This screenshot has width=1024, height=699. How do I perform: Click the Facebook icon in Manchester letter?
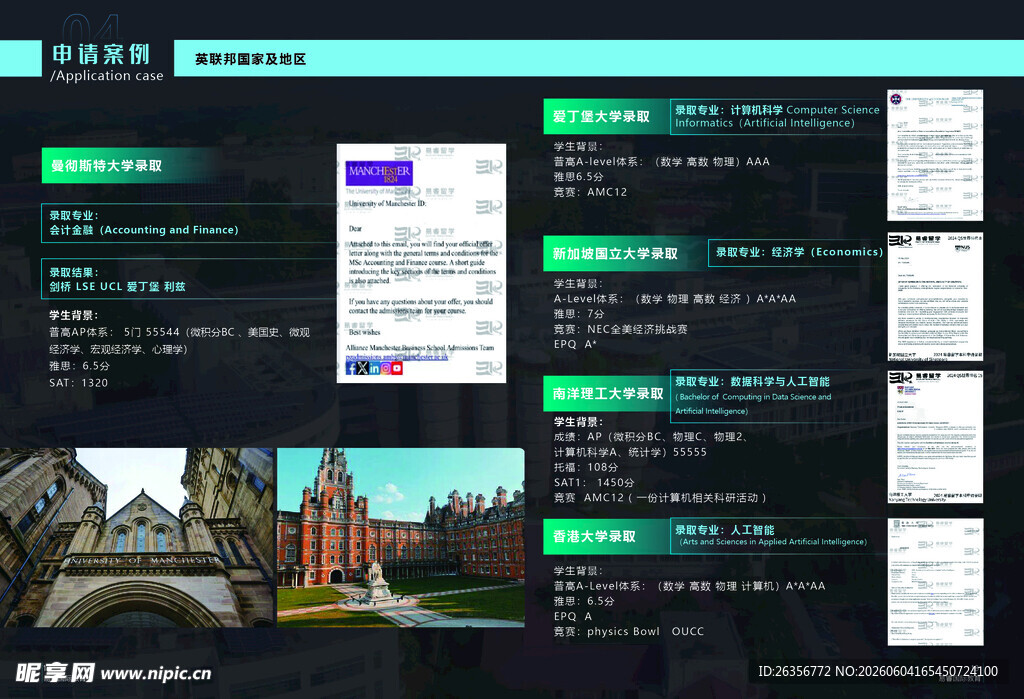pos(351,368)
